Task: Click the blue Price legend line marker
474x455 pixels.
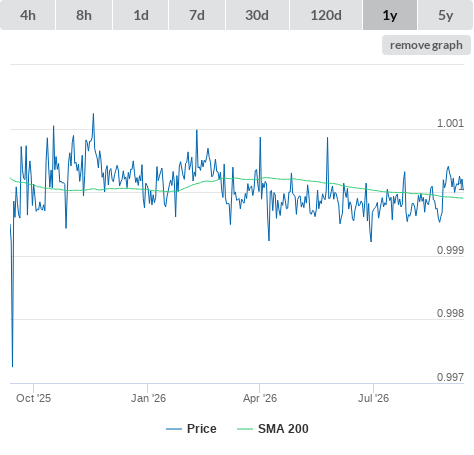Action: coord(174,429)
